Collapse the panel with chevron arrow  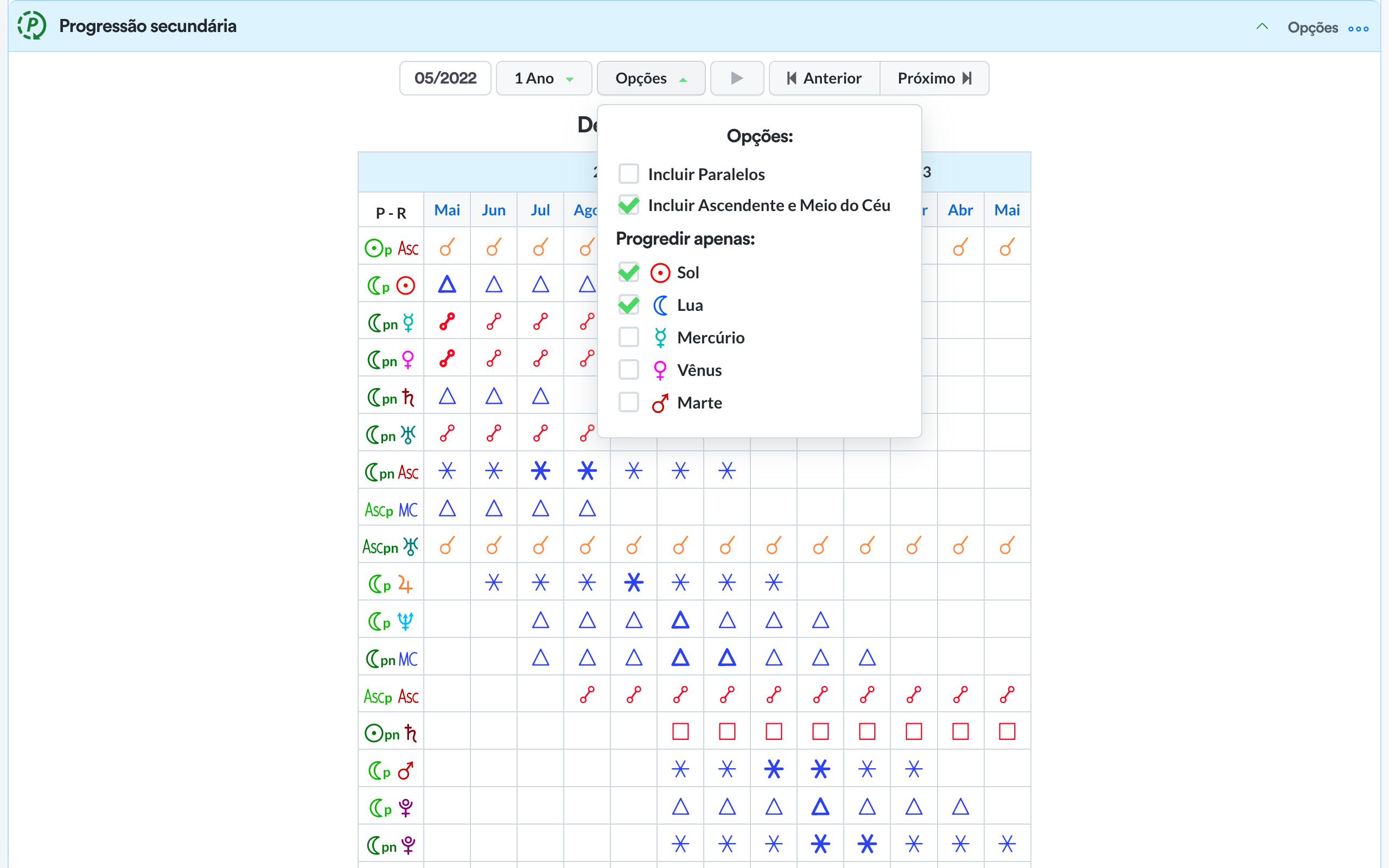click(1261, 27)
